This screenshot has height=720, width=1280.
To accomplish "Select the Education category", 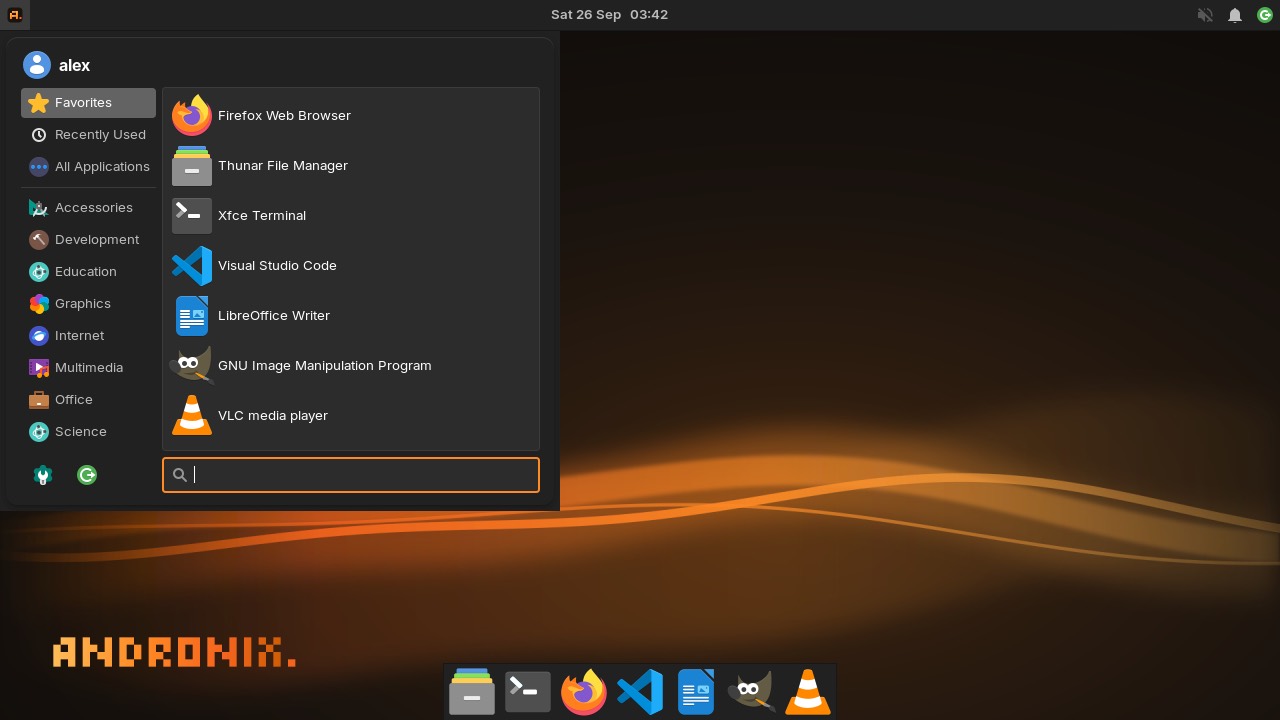I will (x=88, y=272).
